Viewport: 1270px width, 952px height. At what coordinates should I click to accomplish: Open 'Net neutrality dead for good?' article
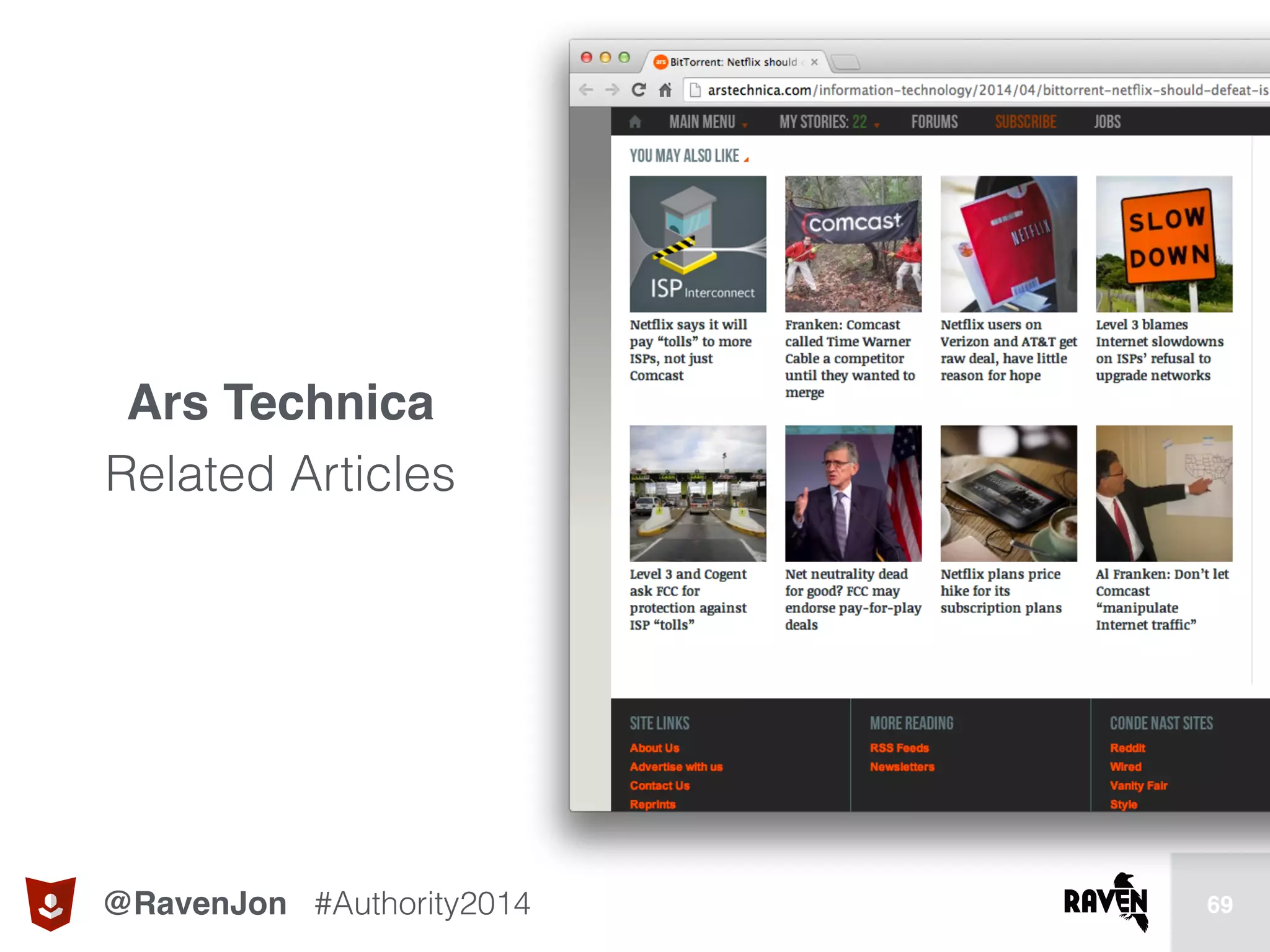coord(853,599)
